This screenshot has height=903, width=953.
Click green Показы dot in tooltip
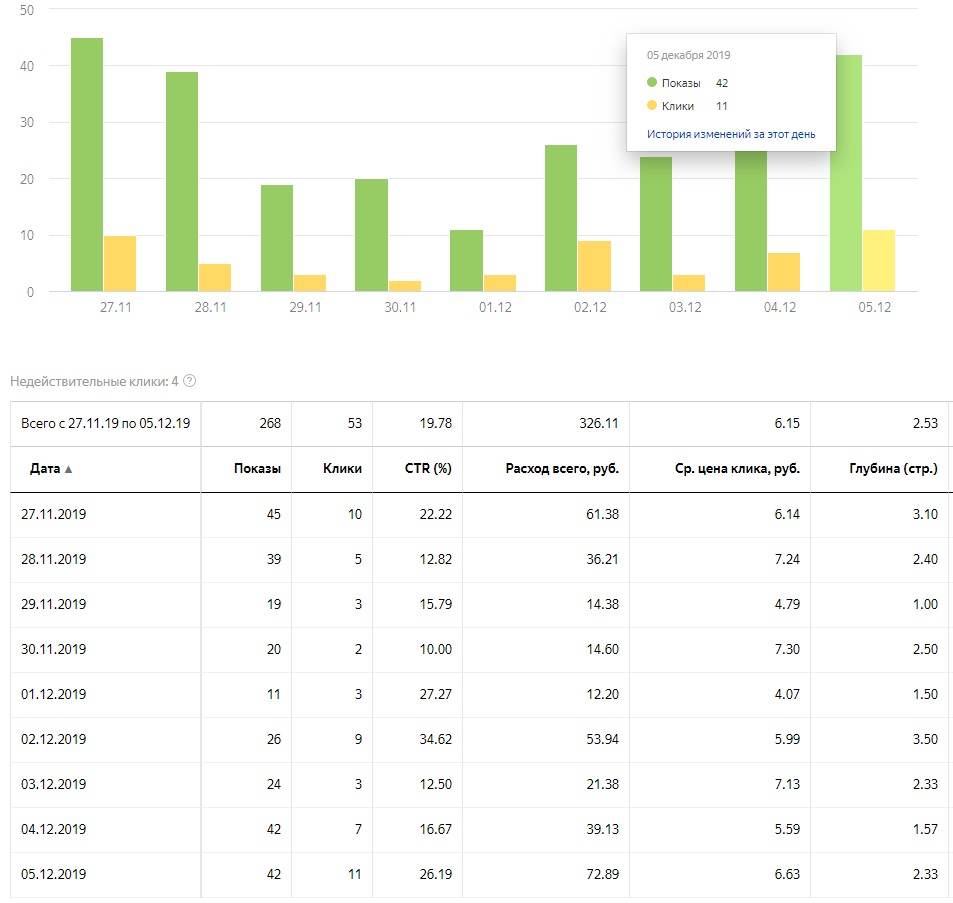click(x=652, y=83)
